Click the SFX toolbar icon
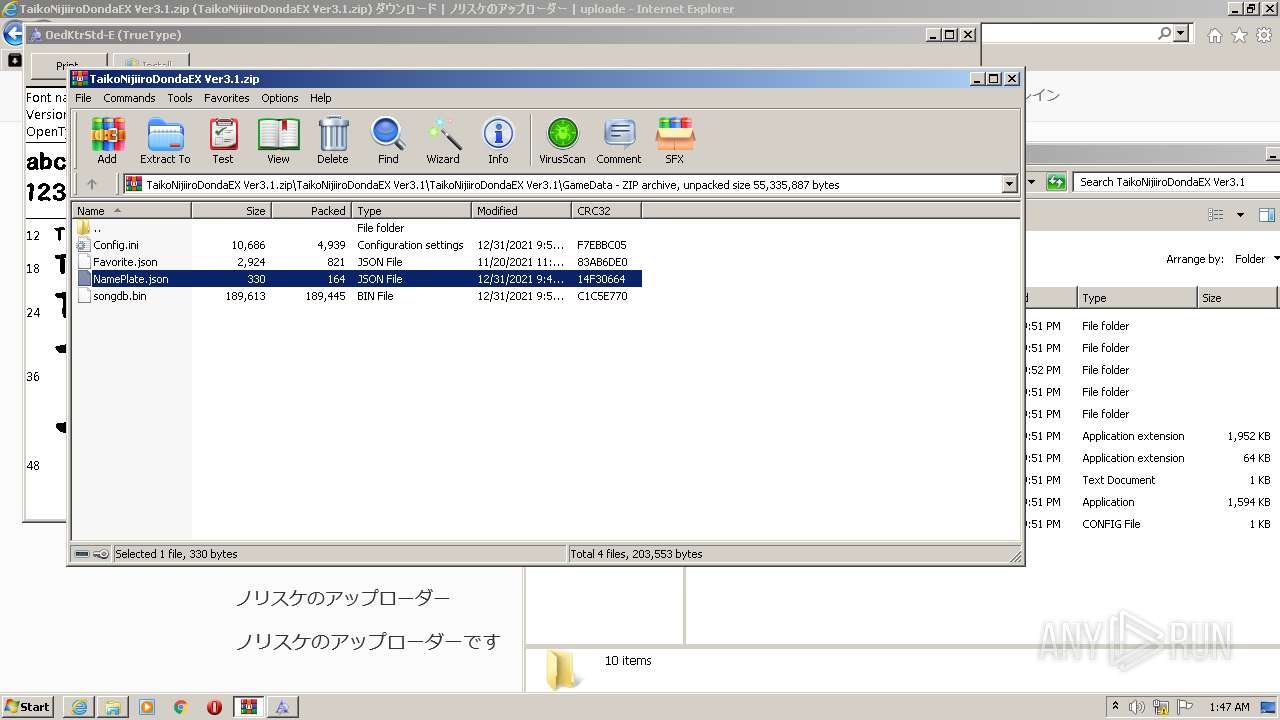 (675, 140)
